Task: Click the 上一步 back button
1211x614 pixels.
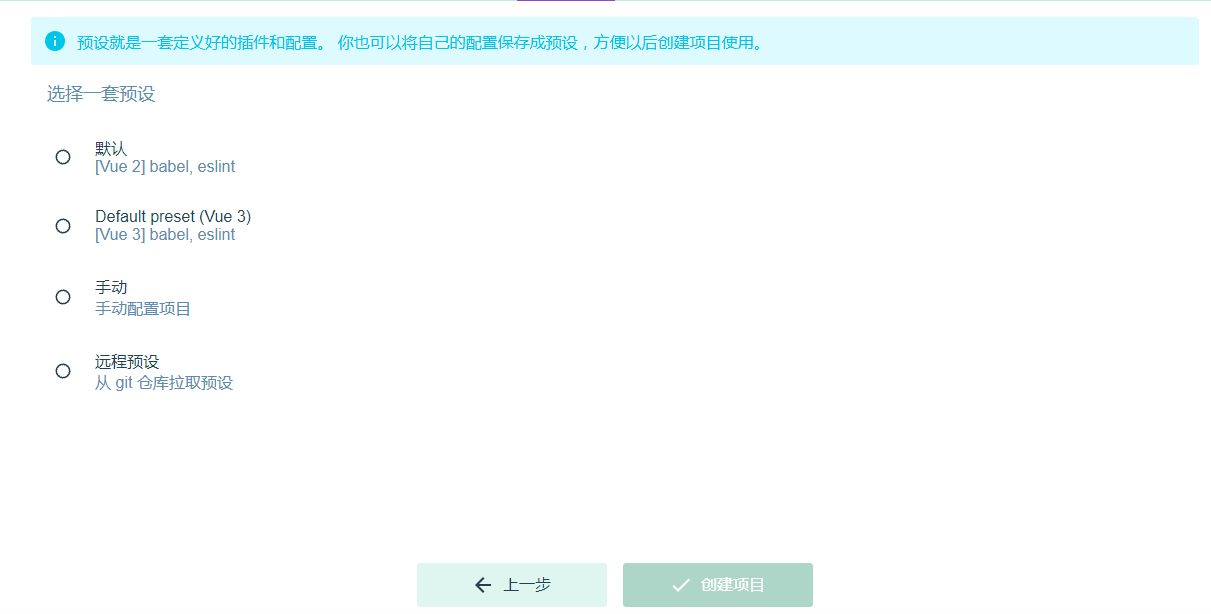Action: pos(512,585)
